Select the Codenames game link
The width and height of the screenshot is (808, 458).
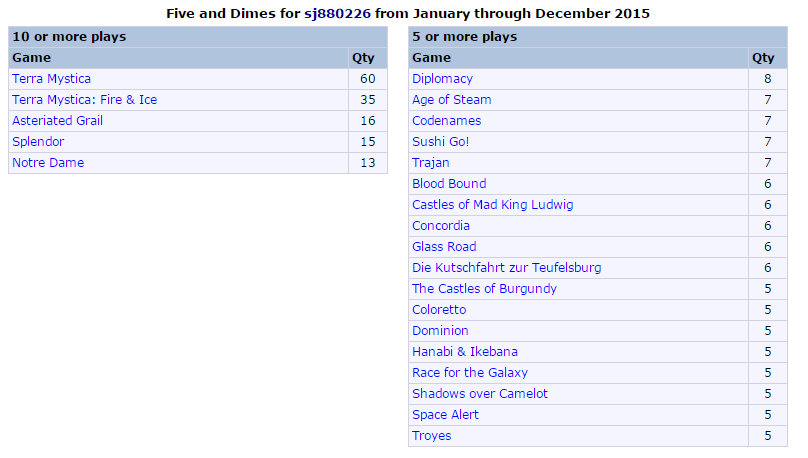point(446,121)
